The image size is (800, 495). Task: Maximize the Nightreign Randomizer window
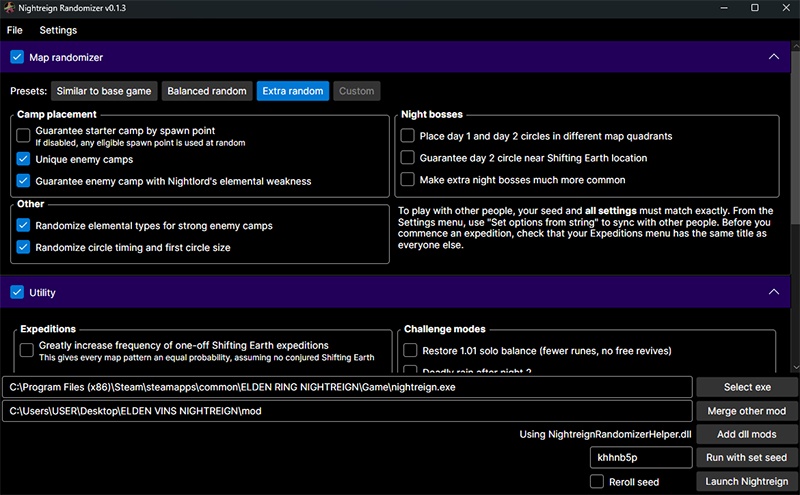pyautogui.click(x=755, y=8)
